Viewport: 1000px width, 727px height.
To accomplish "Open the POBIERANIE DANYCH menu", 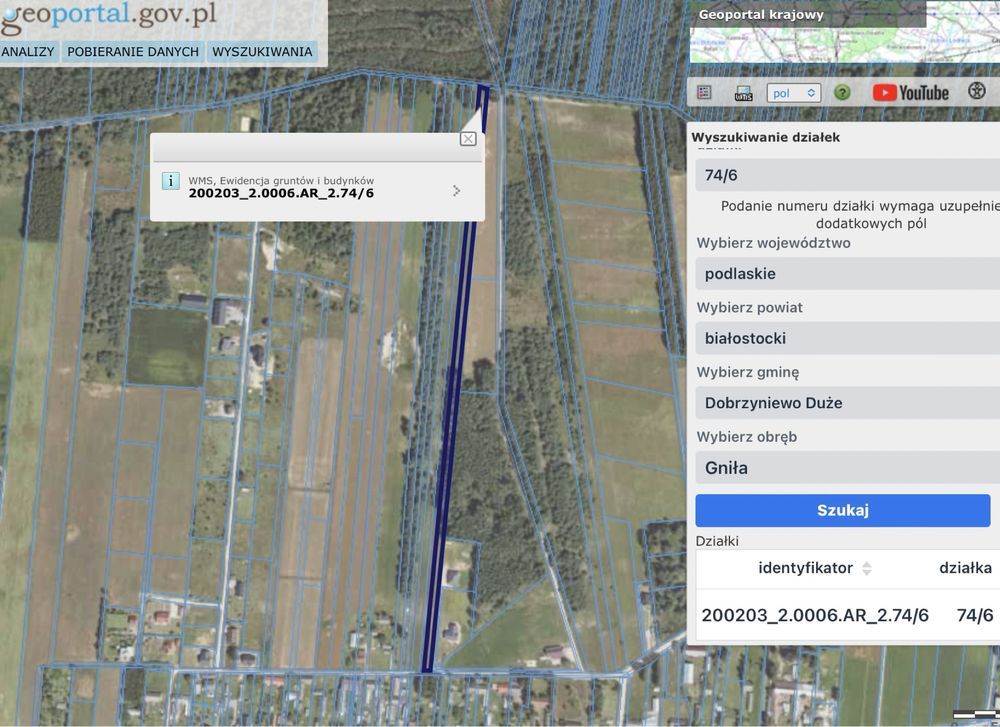I will point(133,52).
